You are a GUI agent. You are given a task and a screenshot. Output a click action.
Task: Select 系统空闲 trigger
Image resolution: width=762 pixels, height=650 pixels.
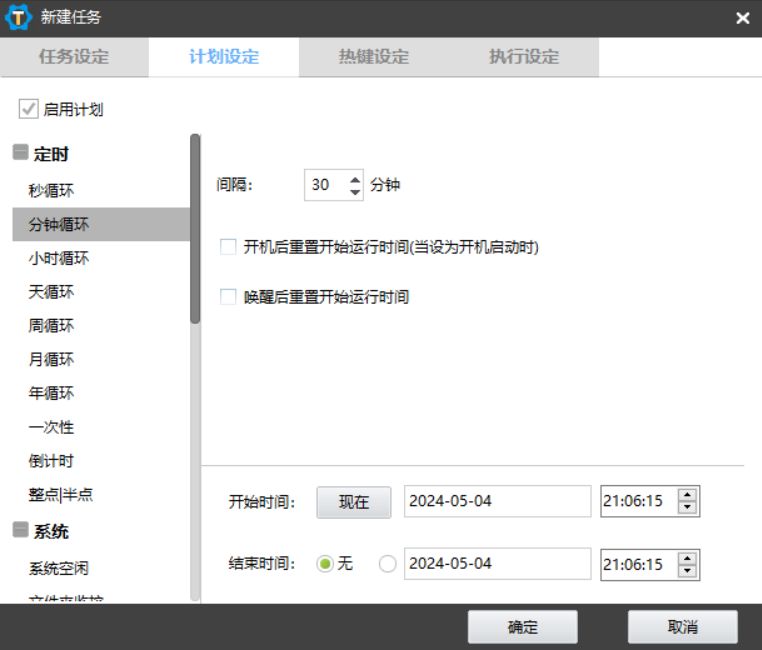tap(101, 568)
